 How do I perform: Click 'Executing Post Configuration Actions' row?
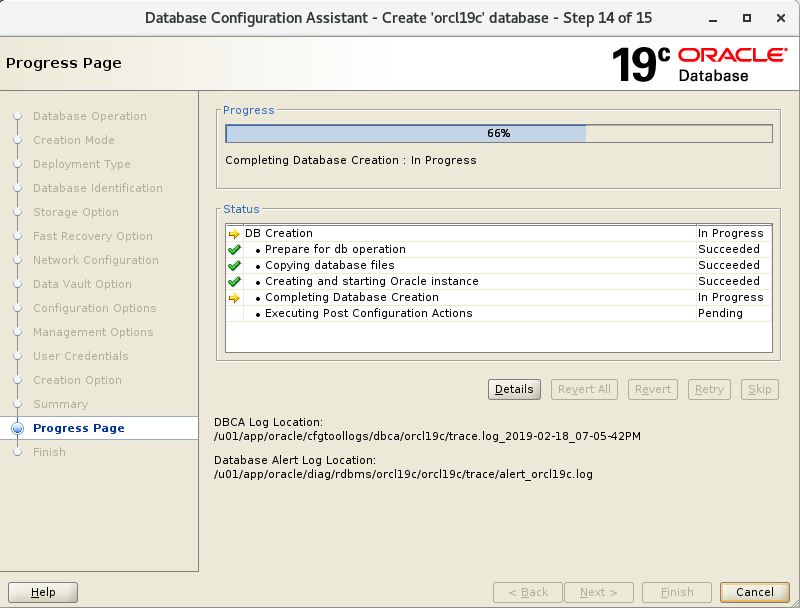498,313
